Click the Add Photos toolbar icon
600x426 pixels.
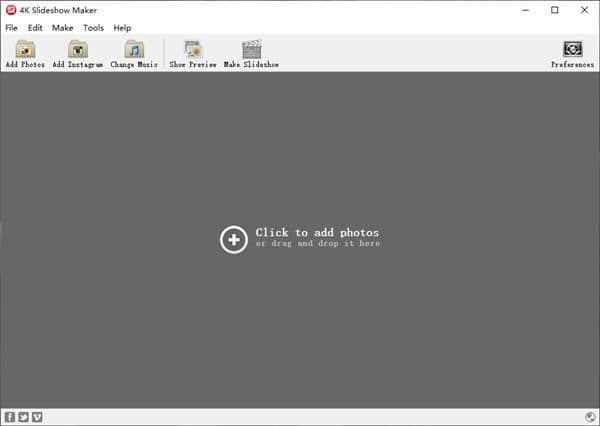[x=25, y=49]
